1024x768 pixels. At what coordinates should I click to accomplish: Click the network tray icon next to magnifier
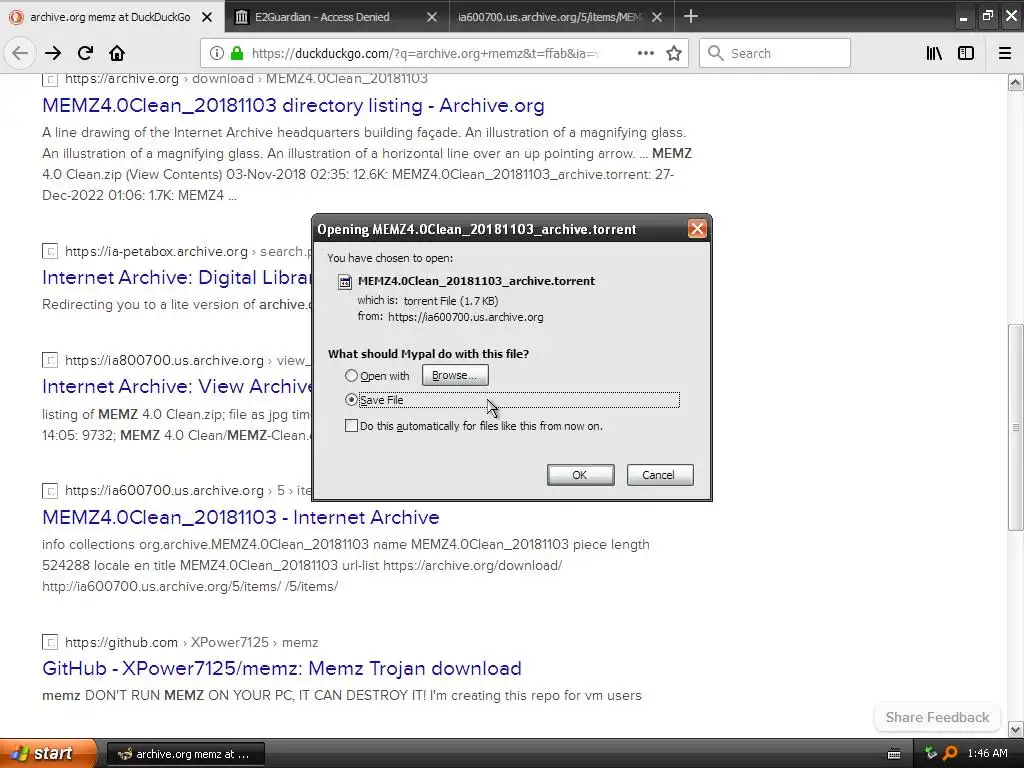click(x=931, y=754)
